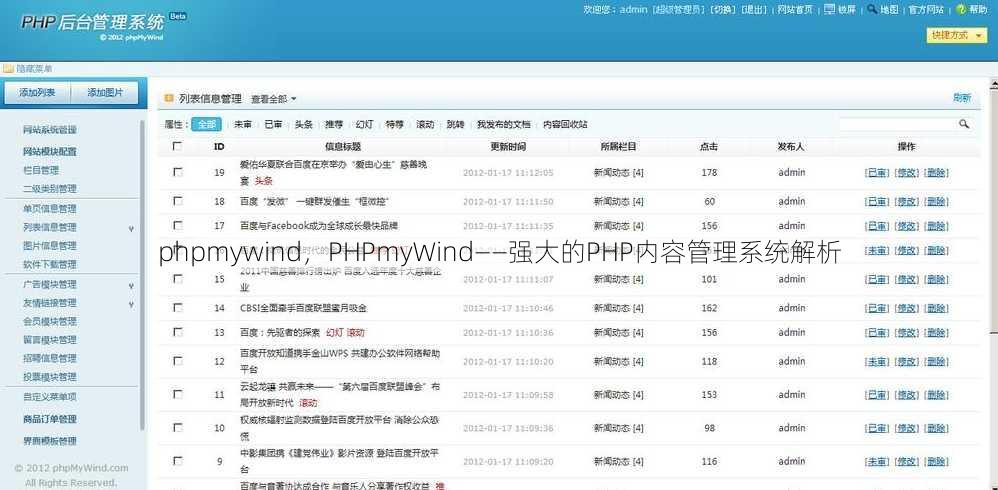Open the 查看全部 category dropdown
998x490 pixels.
(274, 99)
